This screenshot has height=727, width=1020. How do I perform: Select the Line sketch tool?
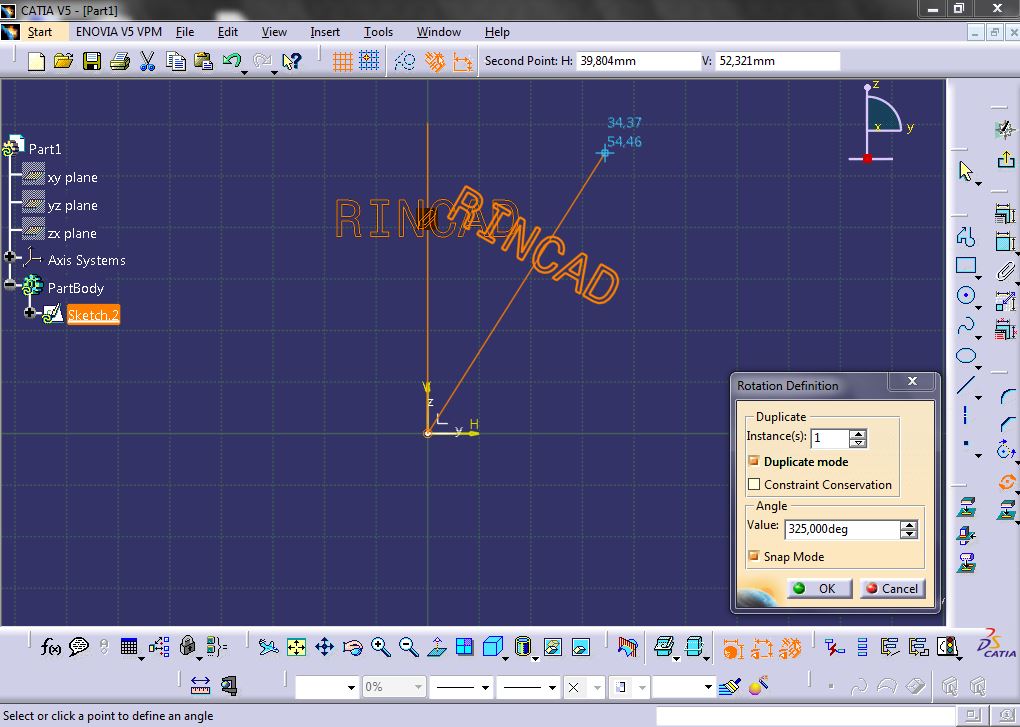[x=966, y=385]
